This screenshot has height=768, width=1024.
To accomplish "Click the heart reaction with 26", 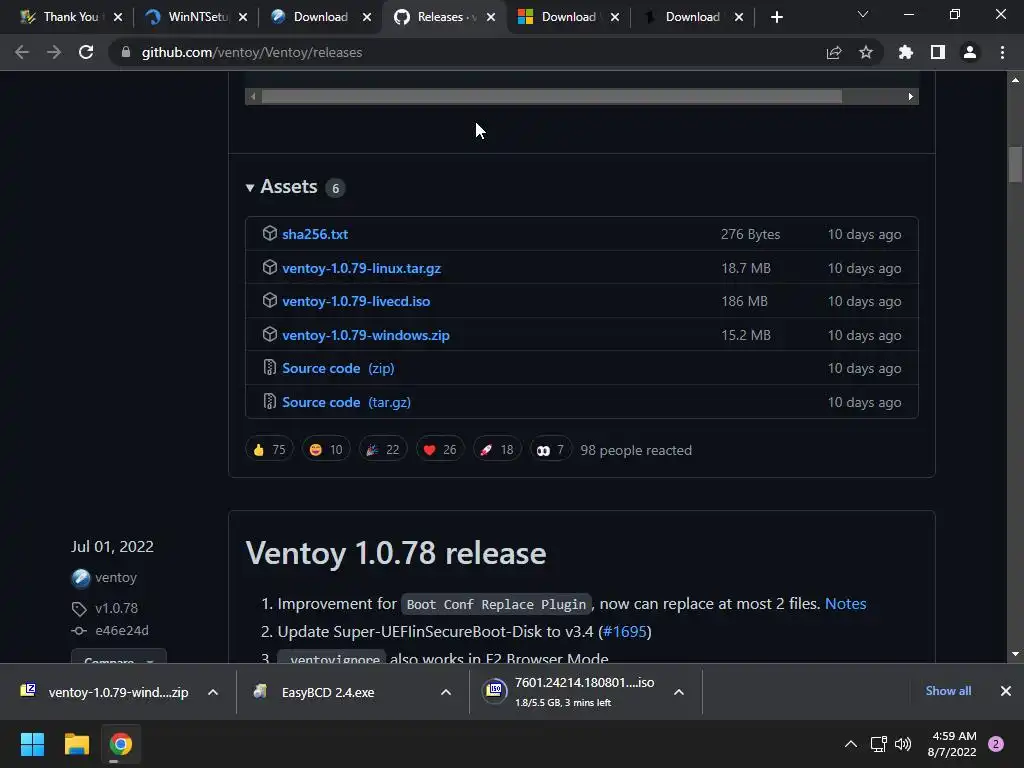I will [x=440, y=449].
